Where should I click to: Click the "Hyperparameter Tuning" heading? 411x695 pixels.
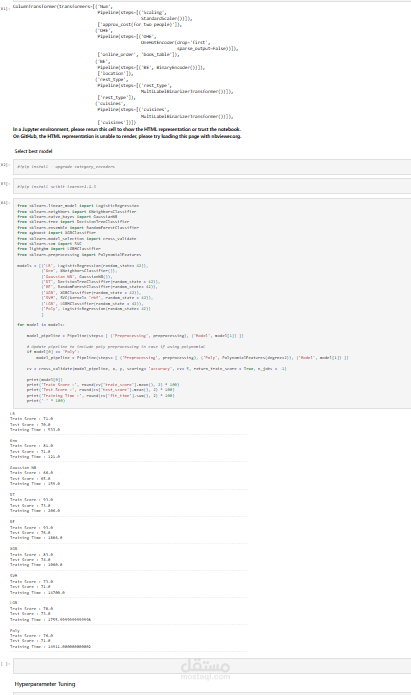pyautogui.click(x=45, y=684)
